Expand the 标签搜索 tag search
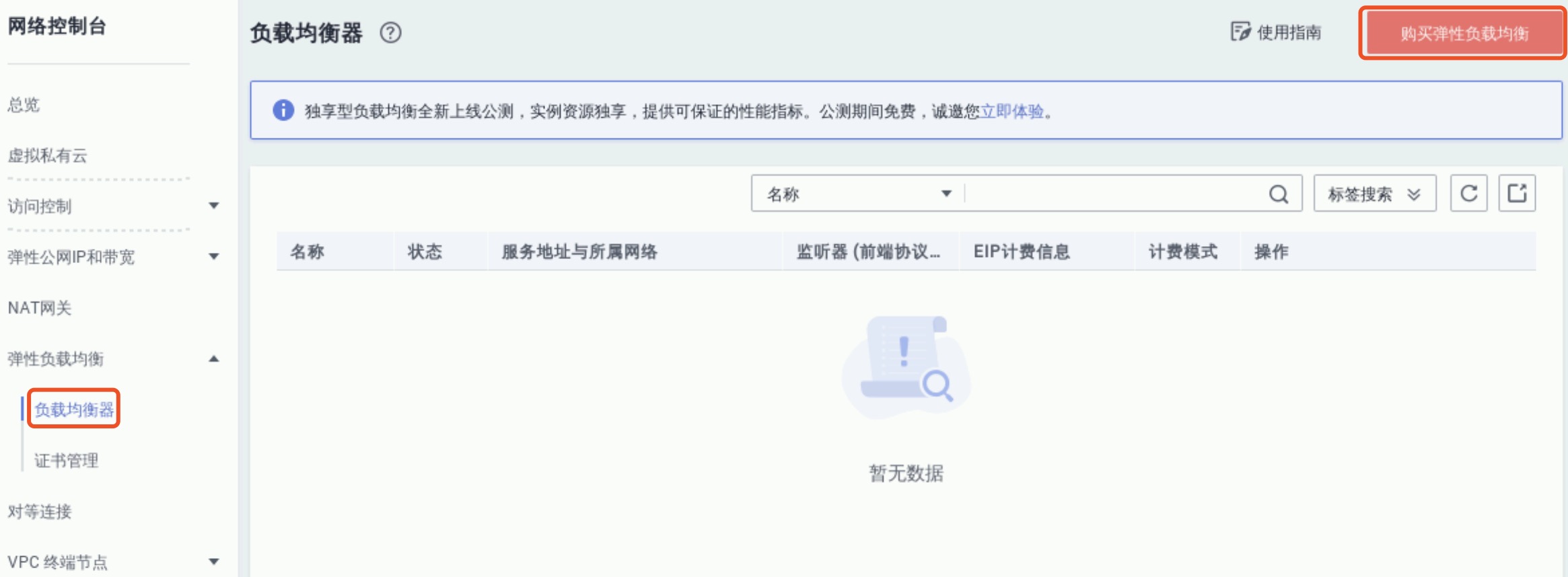The width and height of the screenshot is (1568, 577). (x=1374, y=194)
